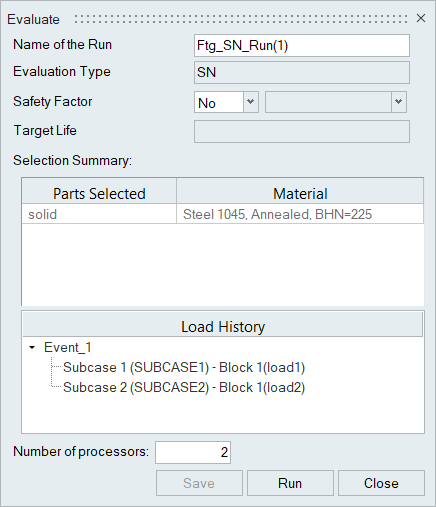This screenshot has width=436, height=507.
Task: Click the Close button
Action: coord(381,483)
